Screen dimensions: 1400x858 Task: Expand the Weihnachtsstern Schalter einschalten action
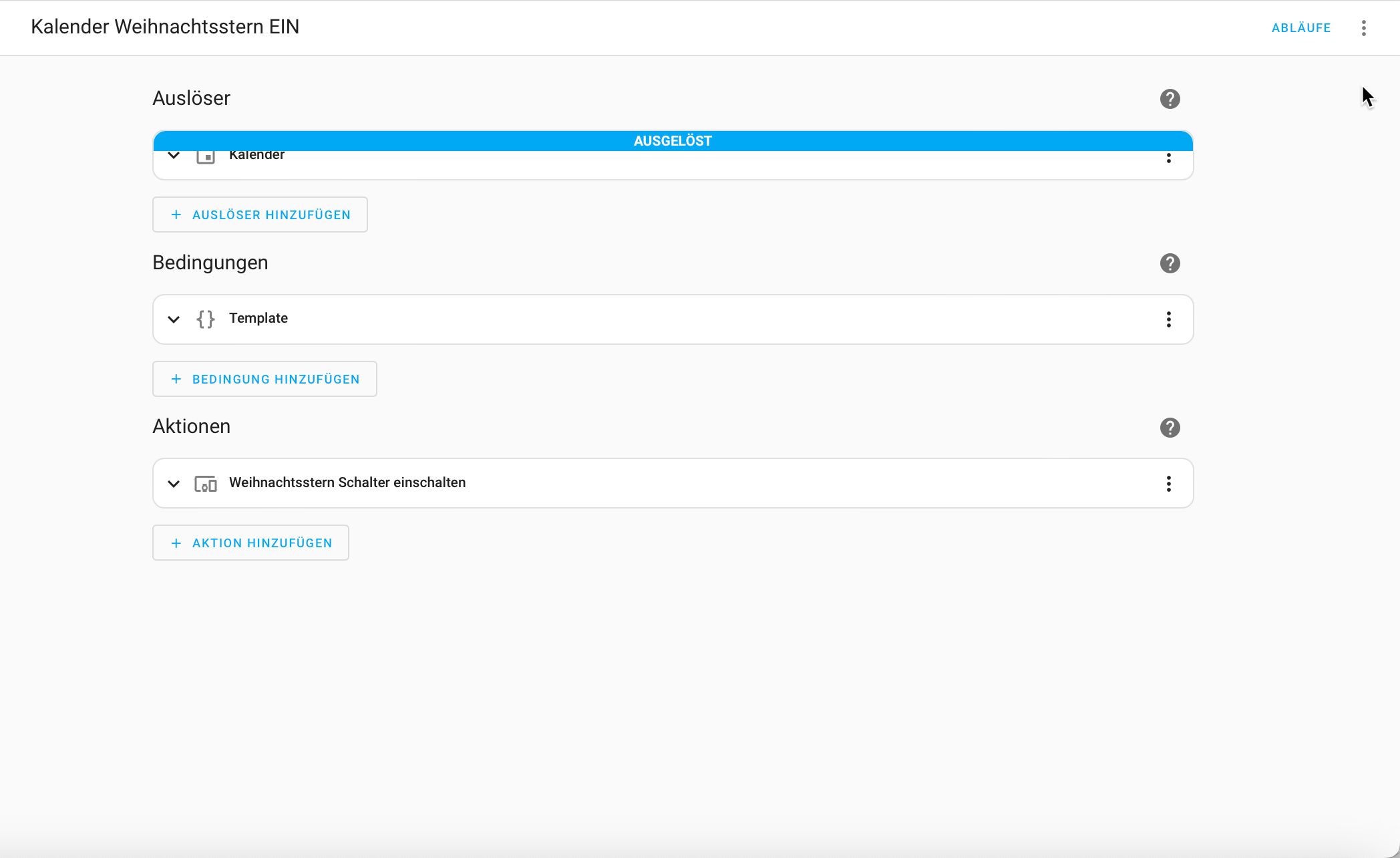(174, 484)
